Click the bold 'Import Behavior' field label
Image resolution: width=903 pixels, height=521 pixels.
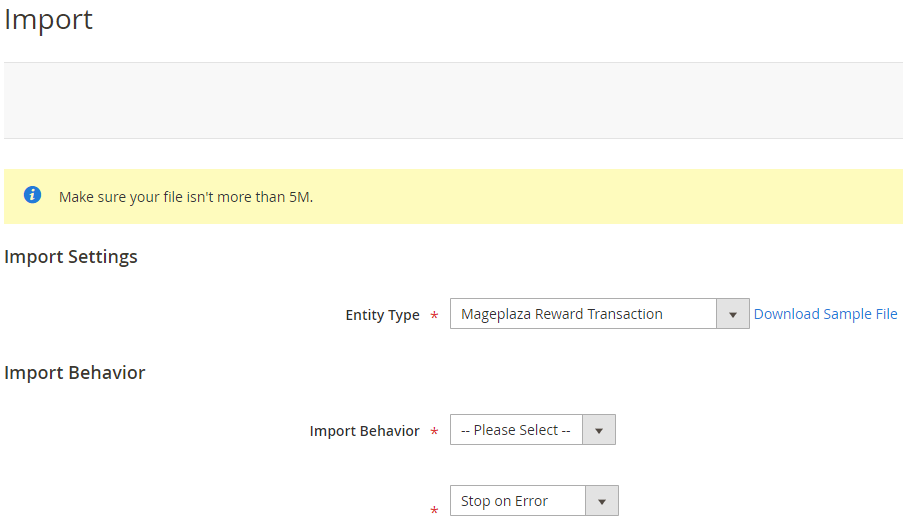[364, 431]
